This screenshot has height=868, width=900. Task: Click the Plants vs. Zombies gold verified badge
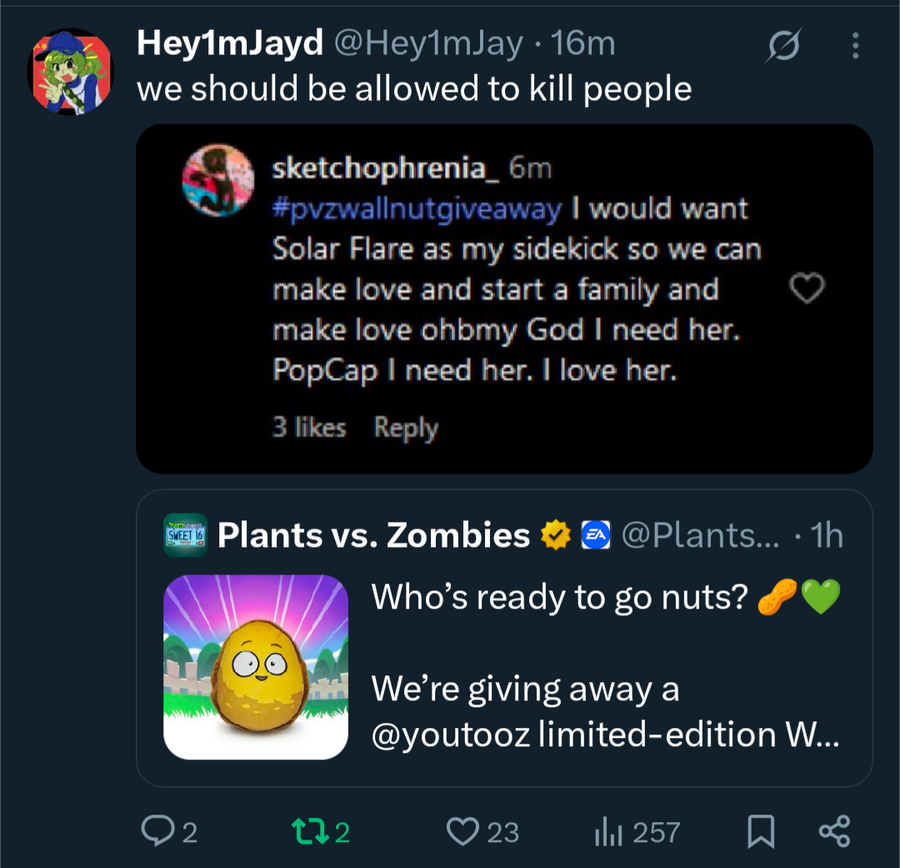[x=553, y=537]
